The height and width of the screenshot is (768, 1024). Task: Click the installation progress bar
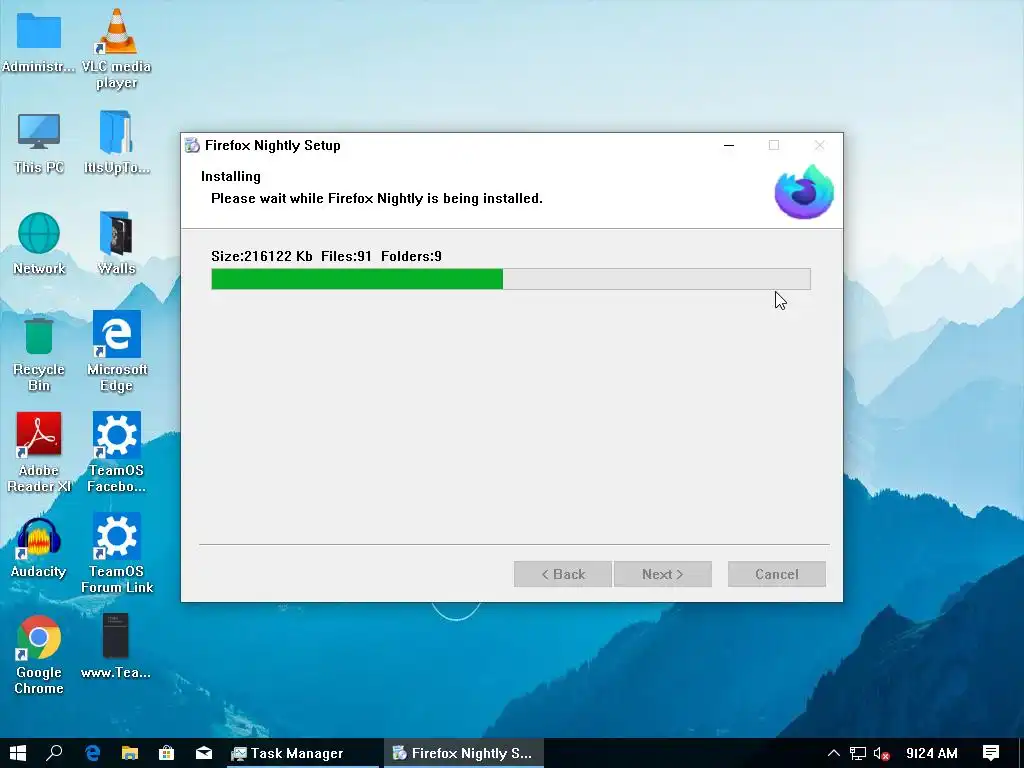coord(511,279)
